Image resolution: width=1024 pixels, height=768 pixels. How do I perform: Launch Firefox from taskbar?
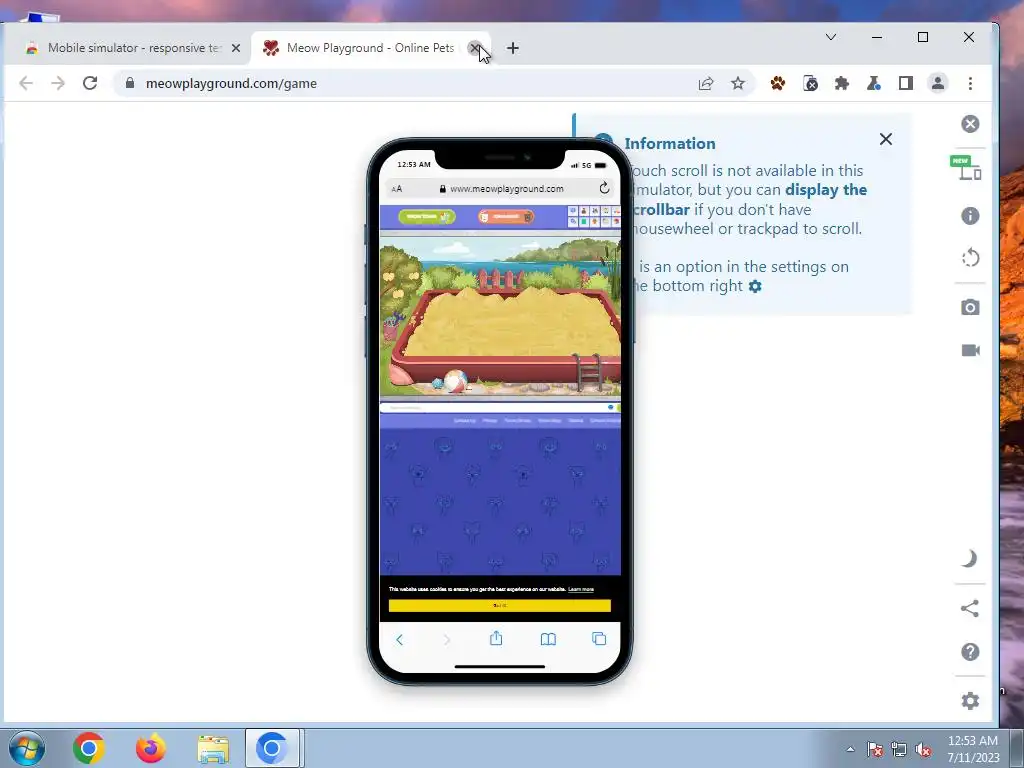tap(151, 748)
